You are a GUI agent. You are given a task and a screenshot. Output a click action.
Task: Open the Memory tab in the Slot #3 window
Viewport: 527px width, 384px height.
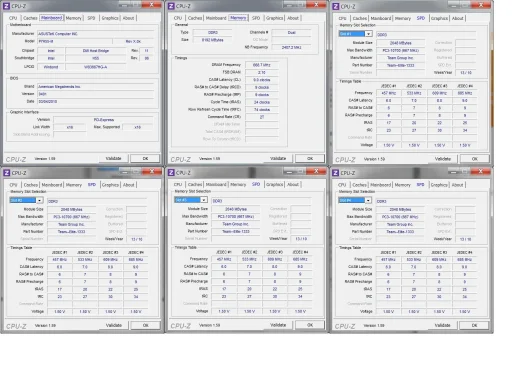coord(238,184)
